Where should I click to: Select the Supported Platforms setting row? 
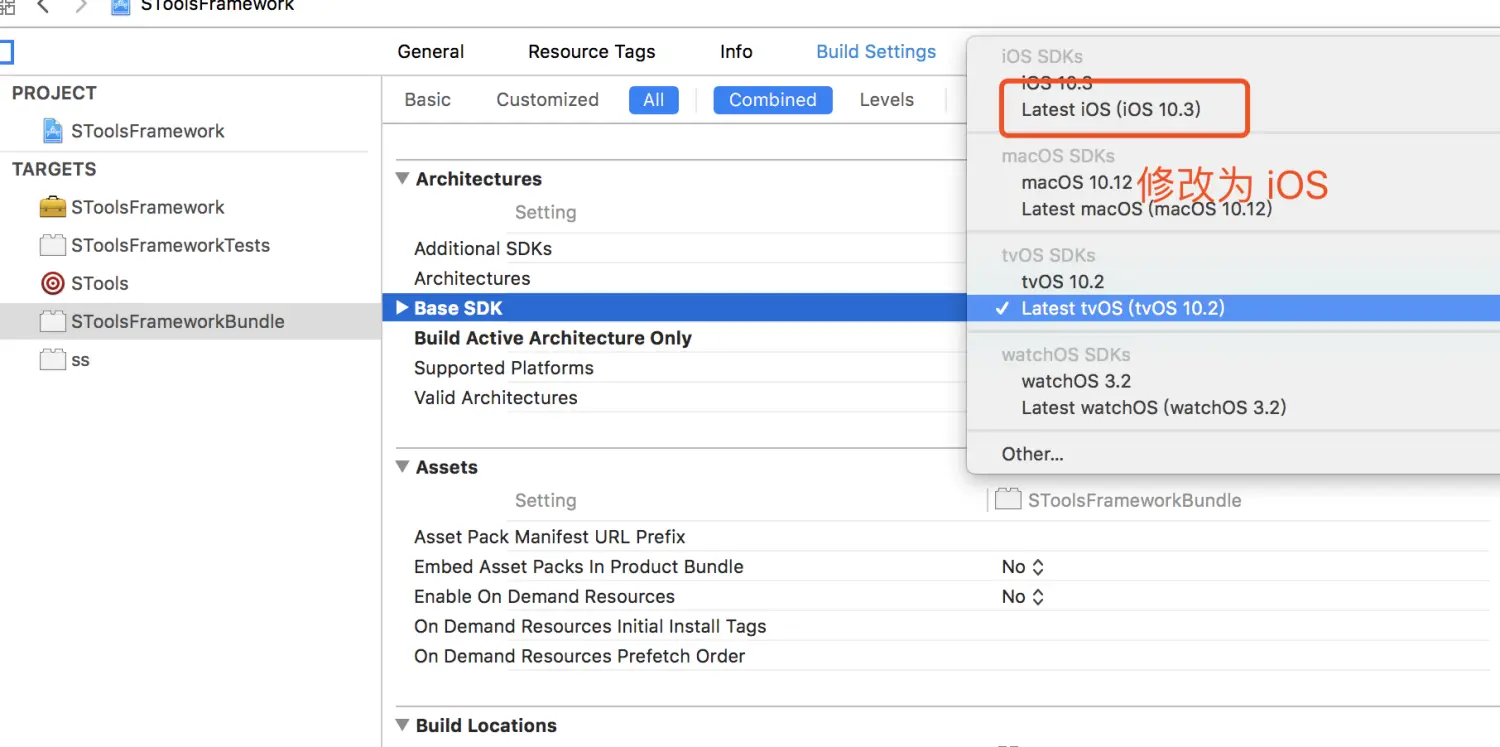tap(504, 368)
